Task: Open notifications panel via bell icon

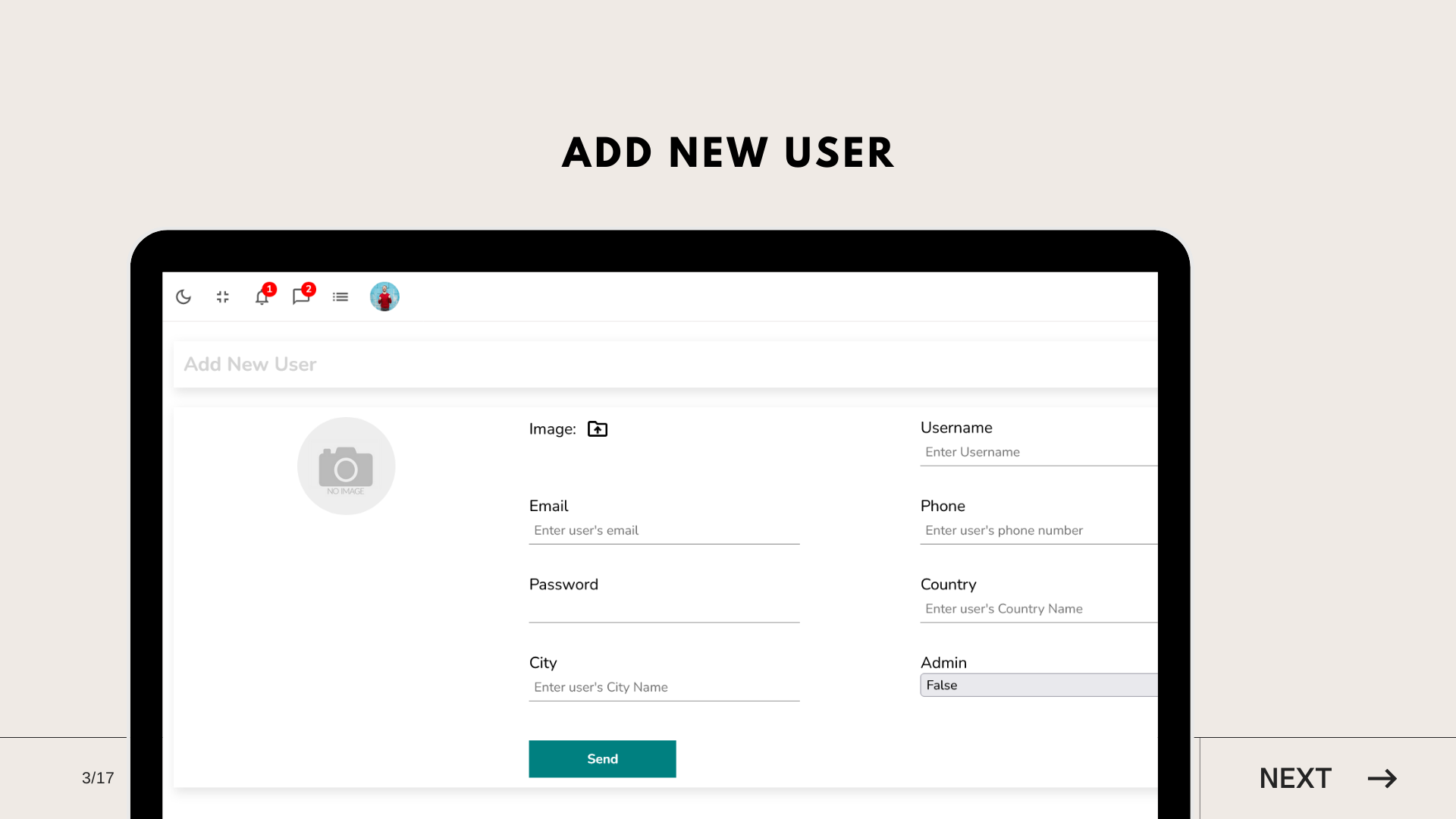Action: pos(261,297)
